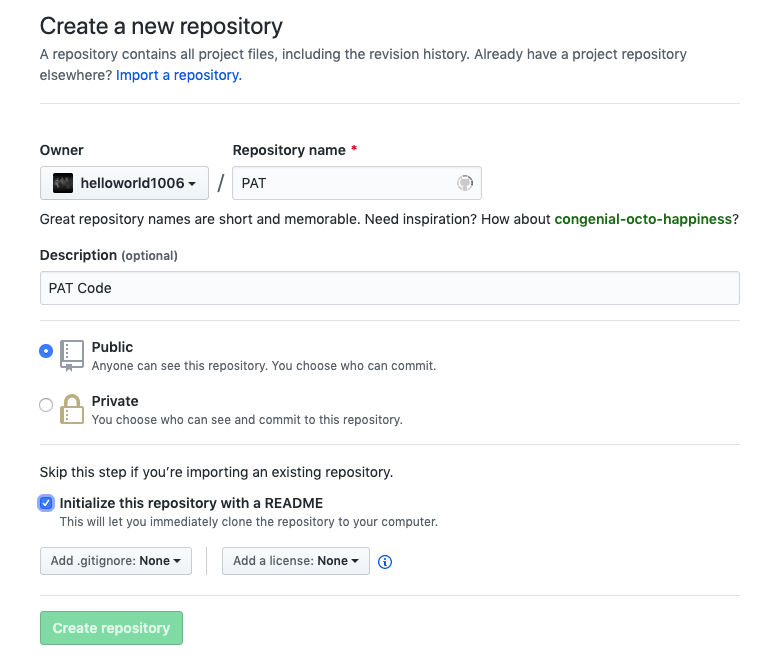Click the Description (optional) field label

click(108, 255)
